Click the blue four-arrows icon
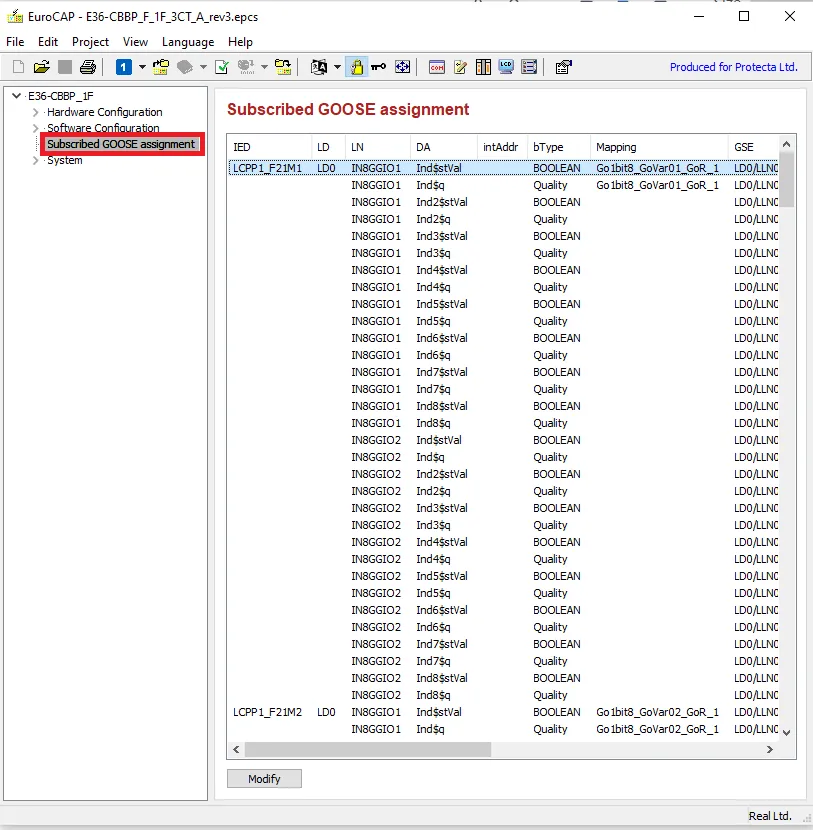 tap(403, 67)
